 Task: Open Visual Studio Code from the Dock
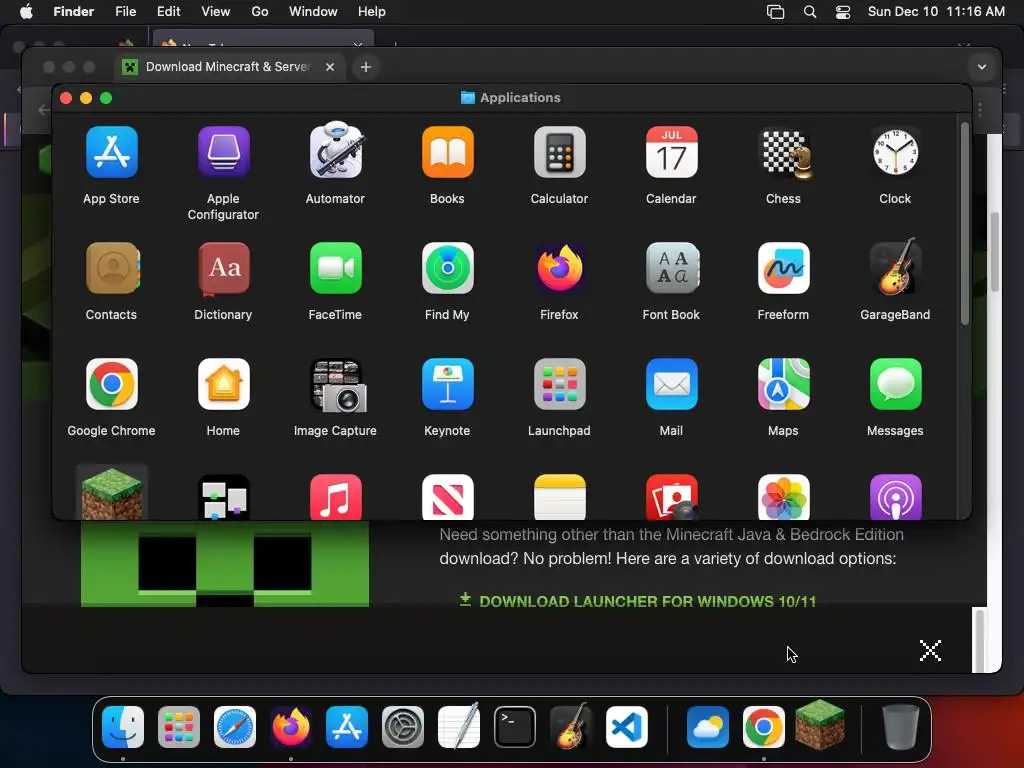click(627, 727)
